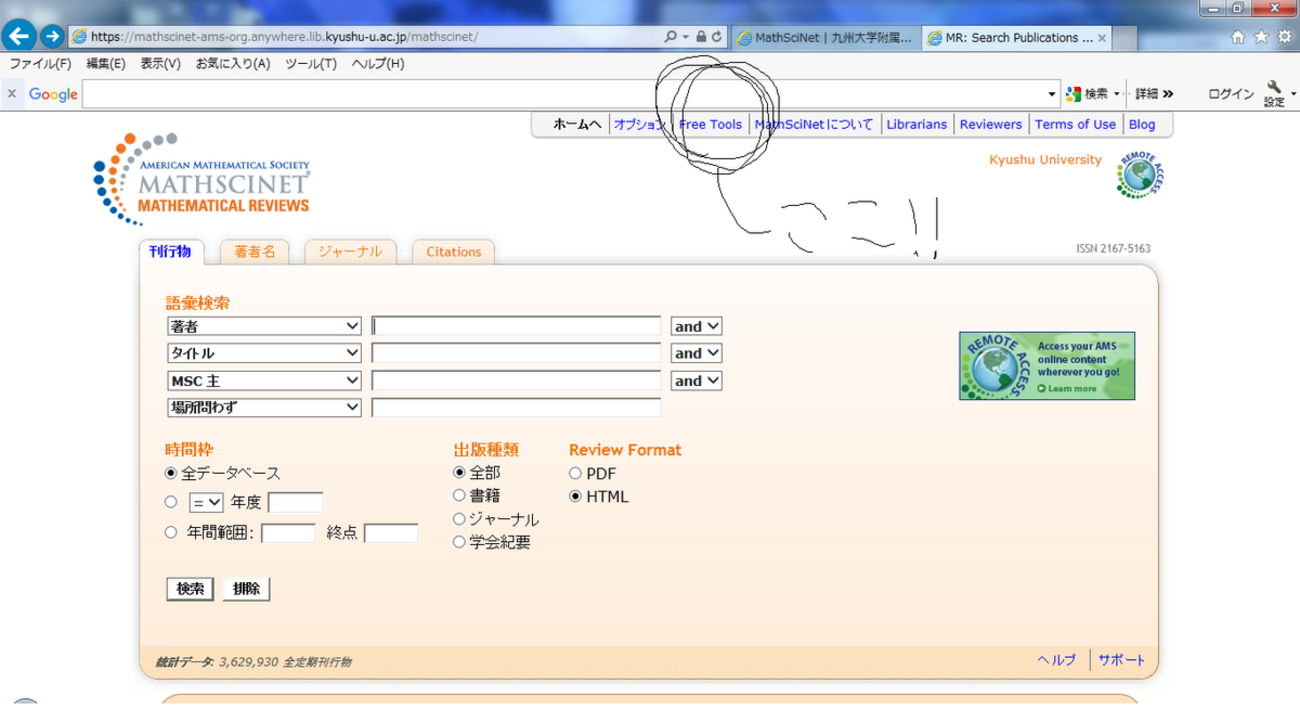Open the Terms of Use link
The height and width of the screenshot is (709, 1300).
coord(1075,125)
